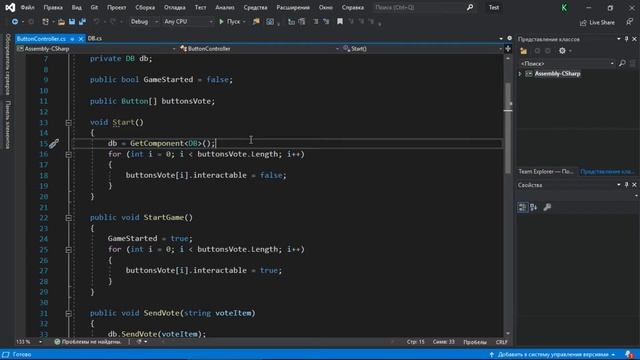Click the new project toolbar icon
Viewport: 640px width, 360px height.
tap(45, 22)
